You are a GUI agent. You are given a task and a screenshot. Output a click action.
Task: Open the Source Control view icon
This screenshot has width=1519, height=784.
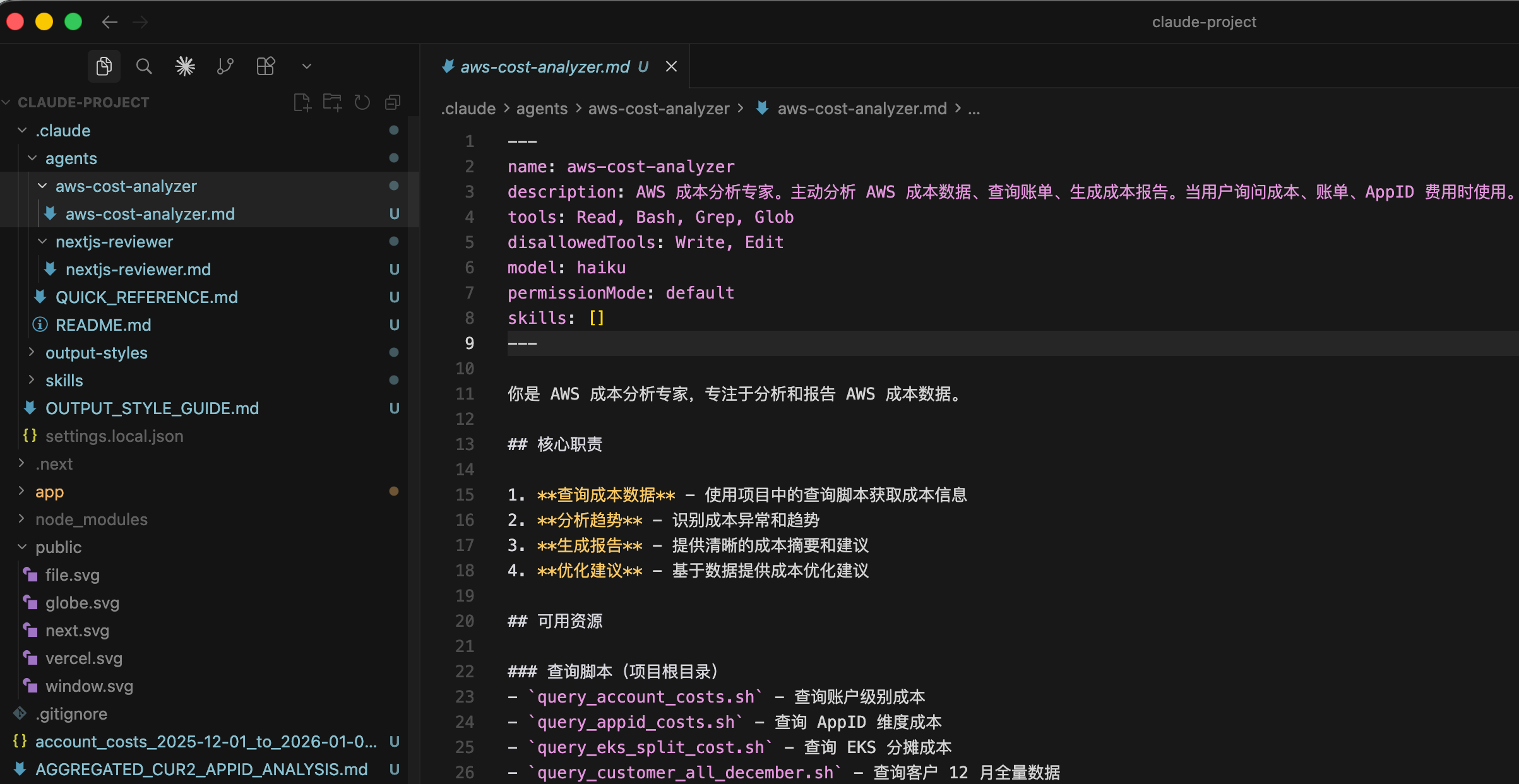click(x=225, y=66)
